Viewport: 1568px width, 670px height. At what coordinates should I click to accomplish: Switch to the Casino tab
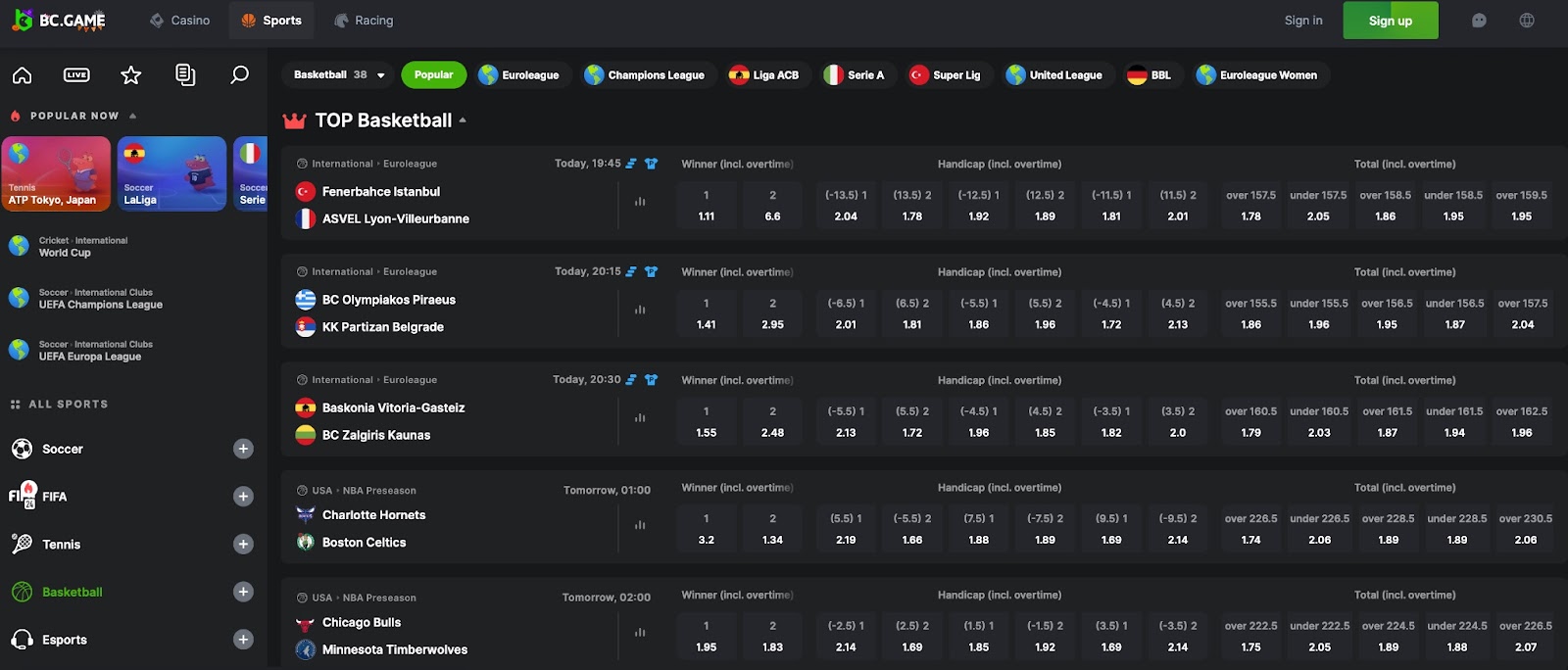click(180, 21)
